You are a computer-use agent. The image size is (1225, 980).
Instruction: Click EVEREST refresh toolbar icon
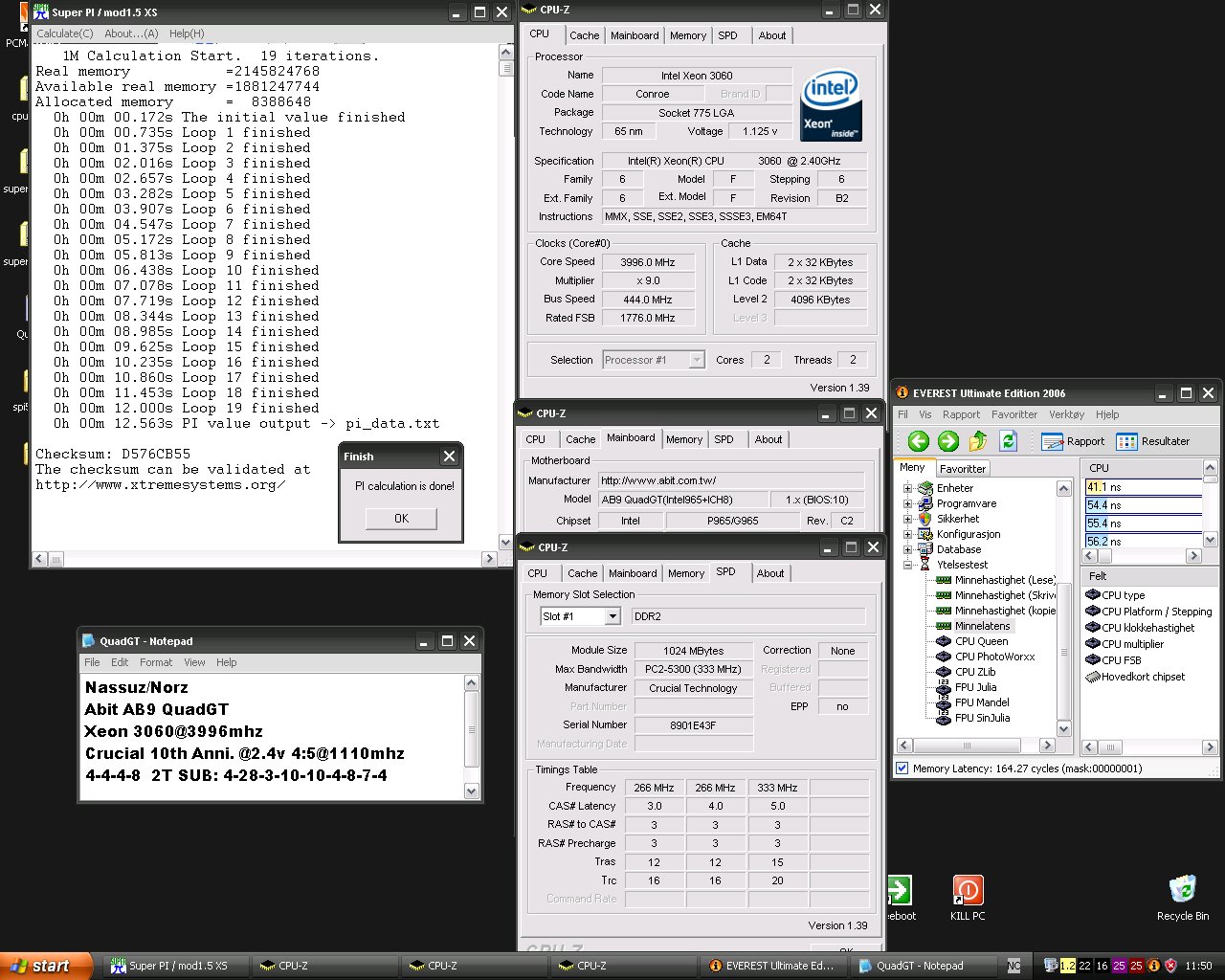1008,441
